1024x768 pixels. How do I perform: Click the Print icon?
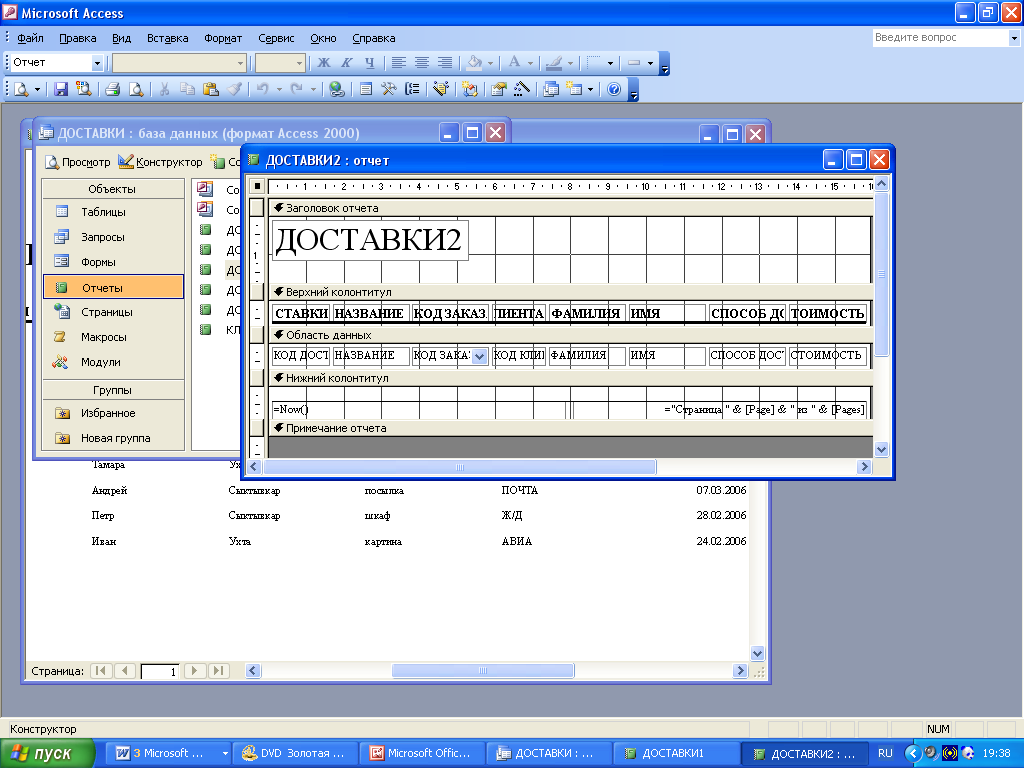tap(113, 89)
